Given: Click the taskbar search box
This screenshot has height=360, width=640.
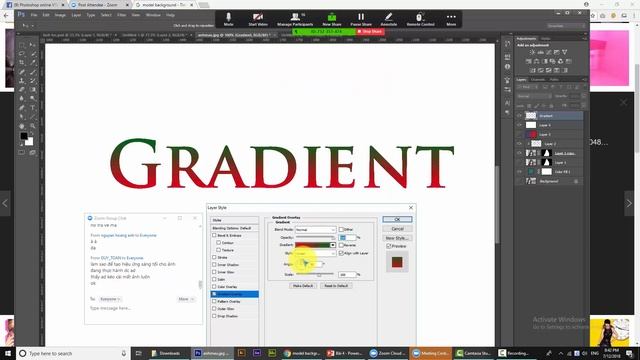Looking at the screenshot, I should pyautogui.click(x=73, y=353).
